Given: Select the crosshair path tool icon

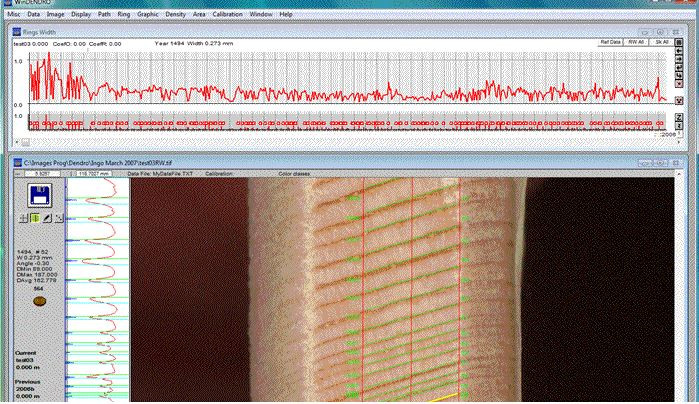Looking at the screenshot, I should coord(23,218).
